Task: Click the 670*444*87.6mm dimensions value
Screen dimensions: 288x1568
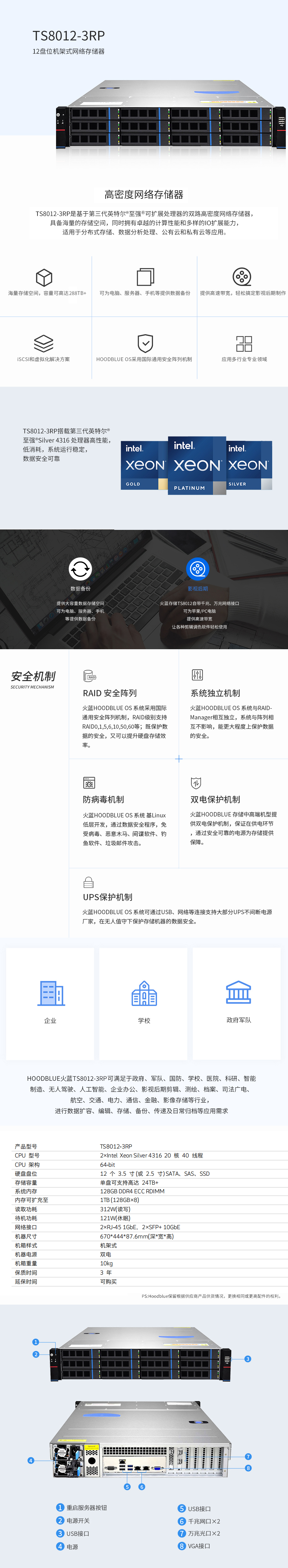Action: [137, 1236]
